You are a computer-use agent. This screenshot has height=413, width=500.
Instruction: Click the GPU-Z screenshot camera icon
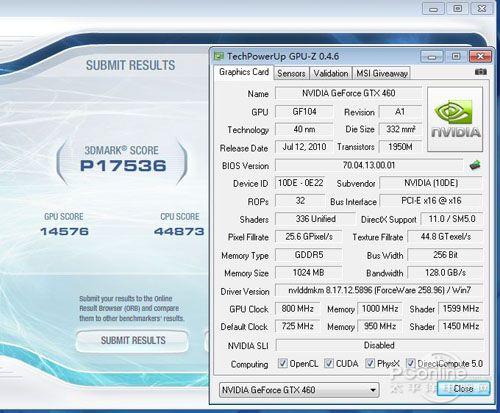(x=480, y=72)
